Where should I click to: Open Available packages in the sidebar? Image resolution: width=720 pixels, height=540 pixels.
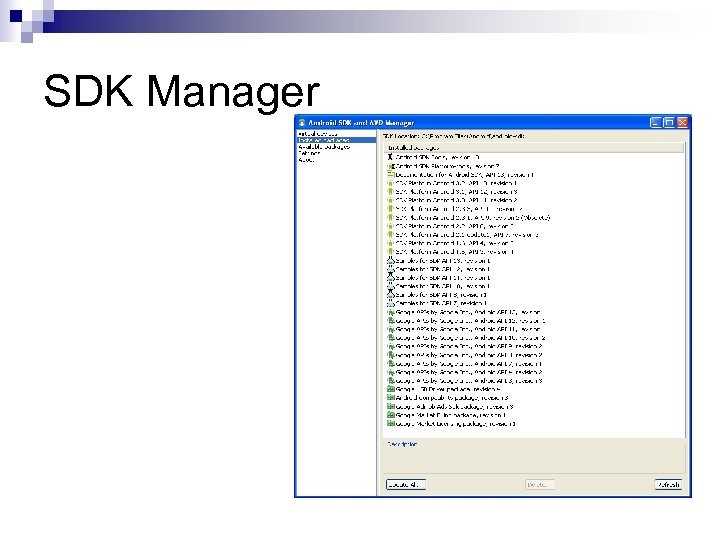(324, 147)
